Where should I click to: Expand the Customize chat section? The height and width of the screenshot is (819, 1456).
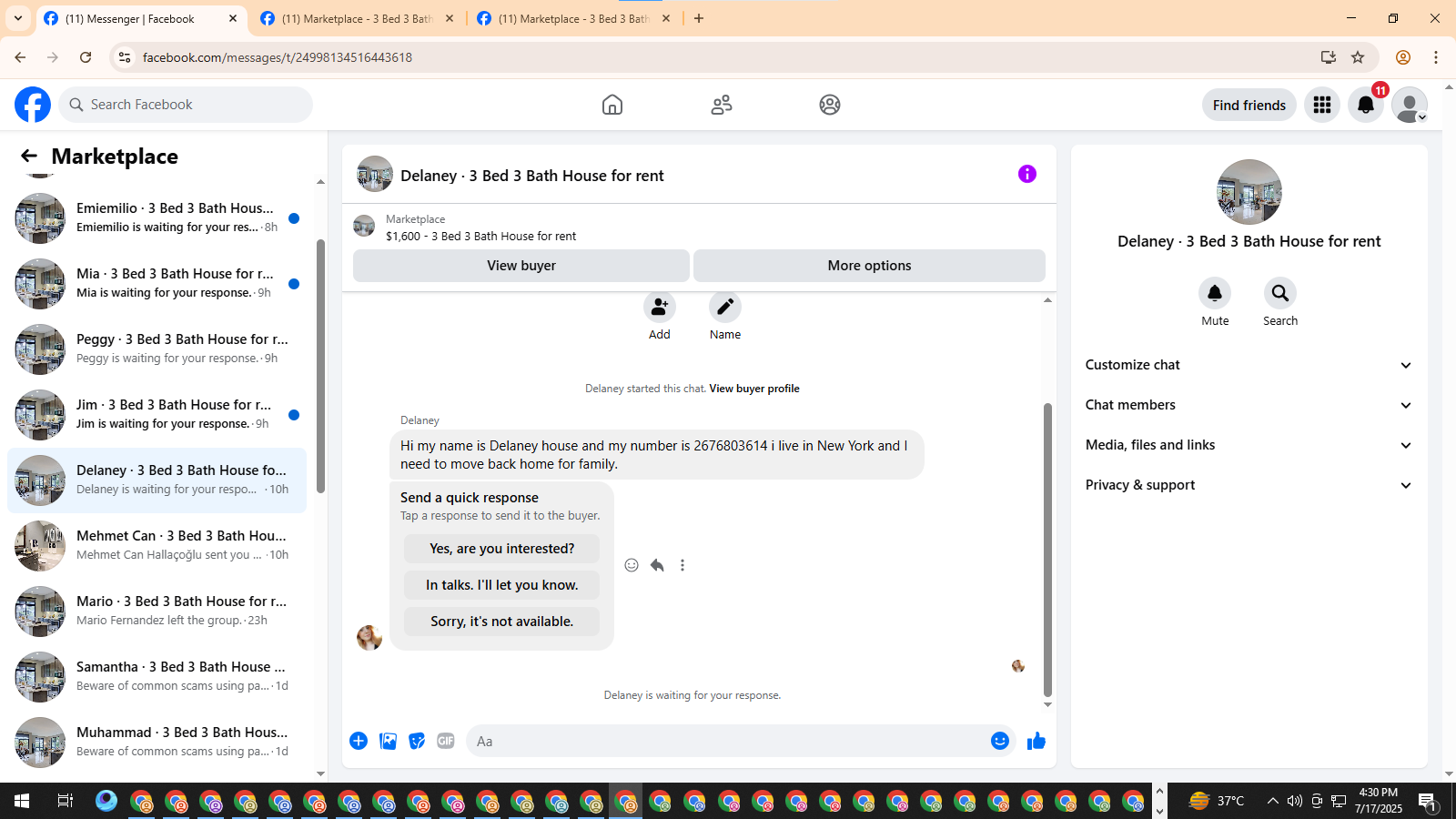(x=1249, y=365)
